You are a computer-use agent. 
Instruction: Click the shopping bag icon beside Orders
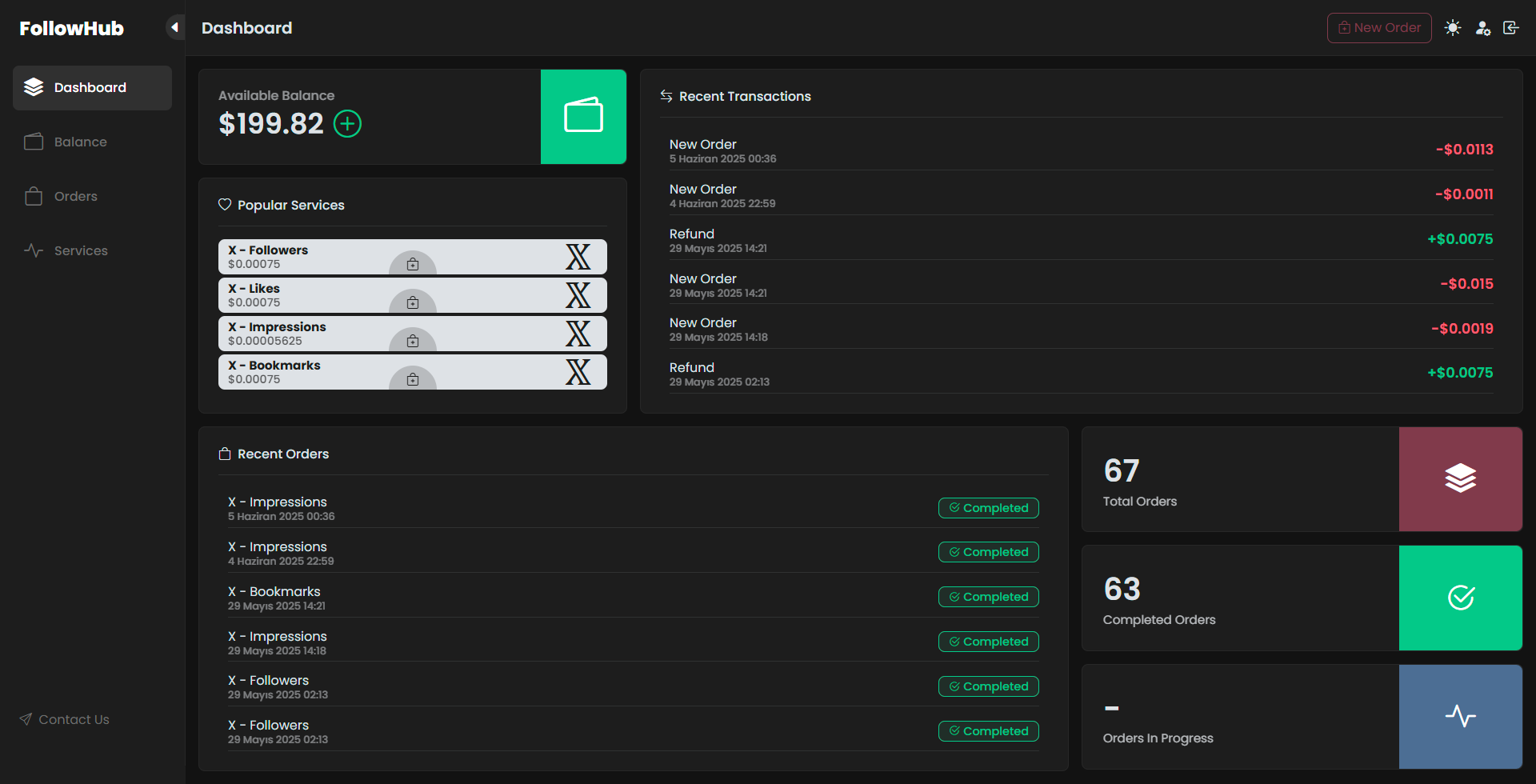click(x=33, y=196)
